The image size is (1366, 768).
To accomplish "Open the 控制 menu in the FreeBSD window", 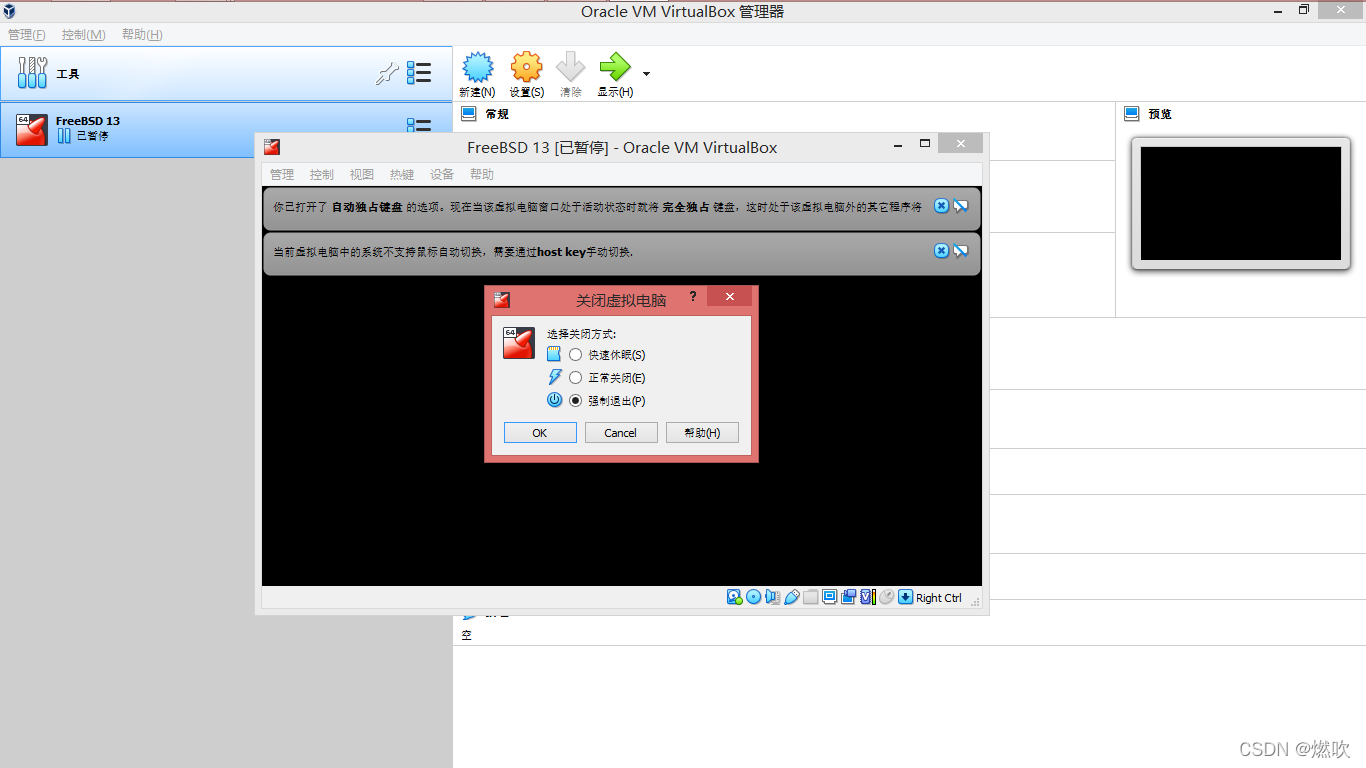I will click(x=322, y=174).
